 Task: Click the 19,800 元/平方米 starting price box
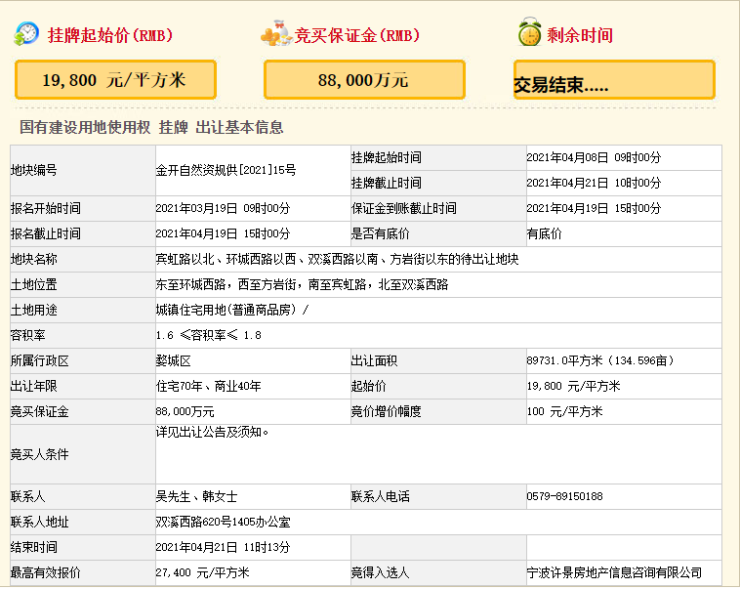[114, 79]
